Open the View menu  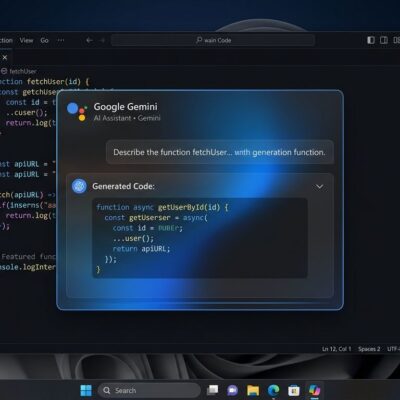(26, 40)
